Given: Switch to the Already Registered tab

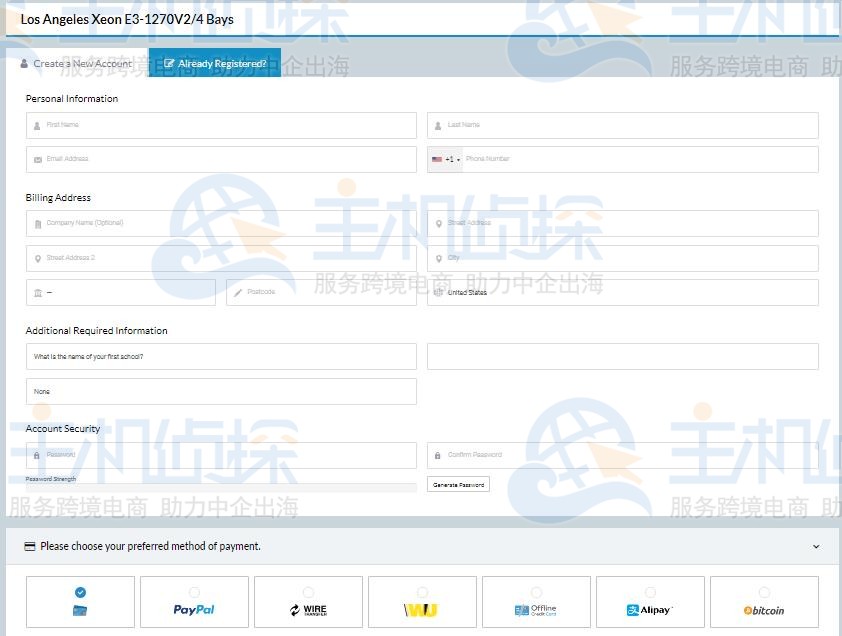Looking at the screenshot, I should (x=214, y=63).
